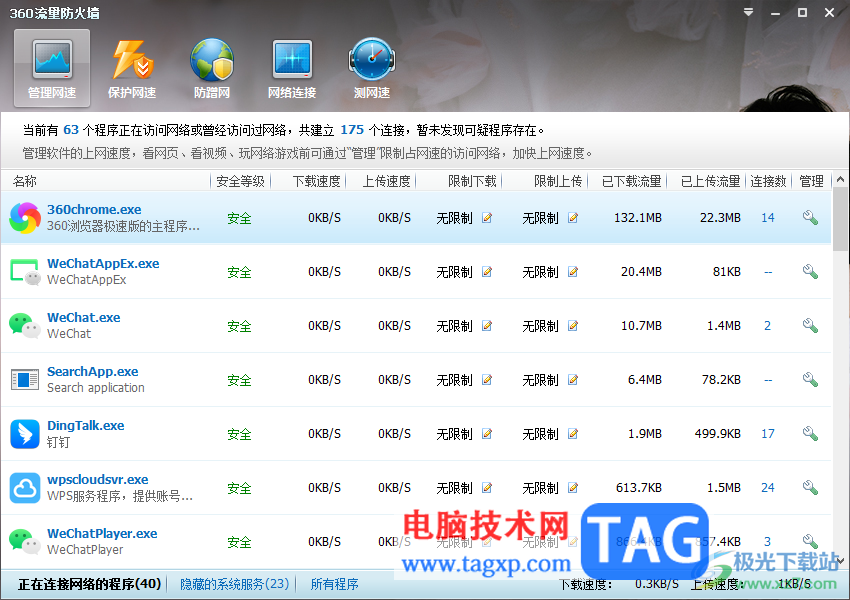
Task: Edit download limit for WeChatAppEx.exe
Action: (487, 272)
